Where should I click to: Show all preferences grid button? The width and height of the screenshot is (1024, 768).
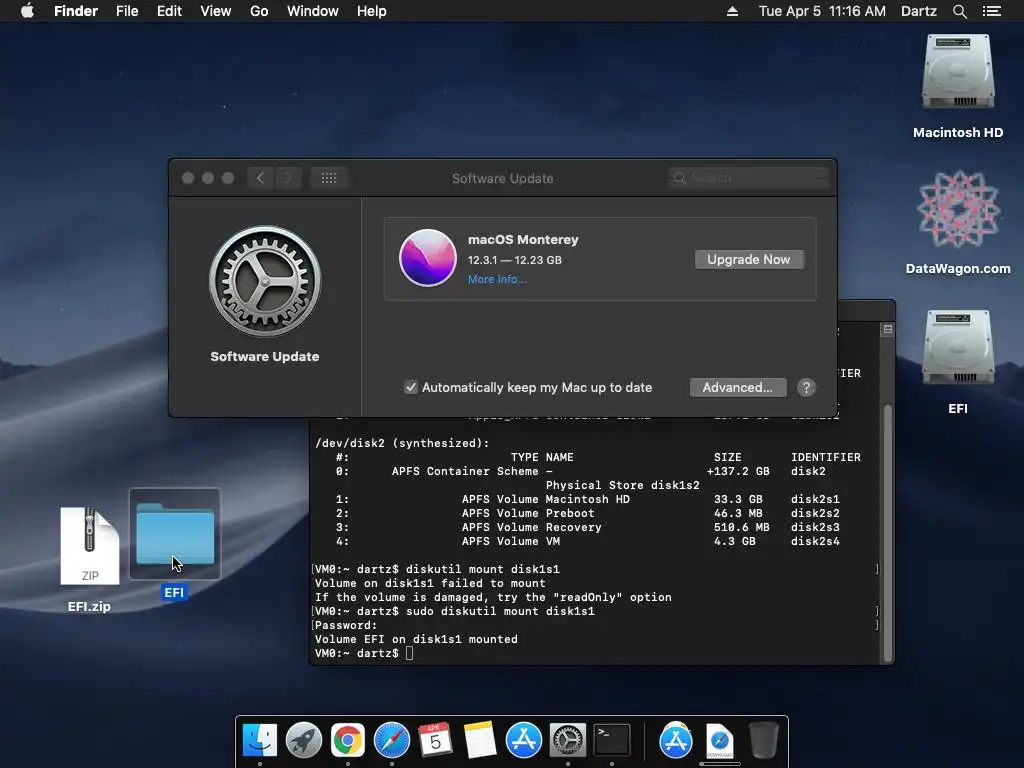[x=328, y=178]
